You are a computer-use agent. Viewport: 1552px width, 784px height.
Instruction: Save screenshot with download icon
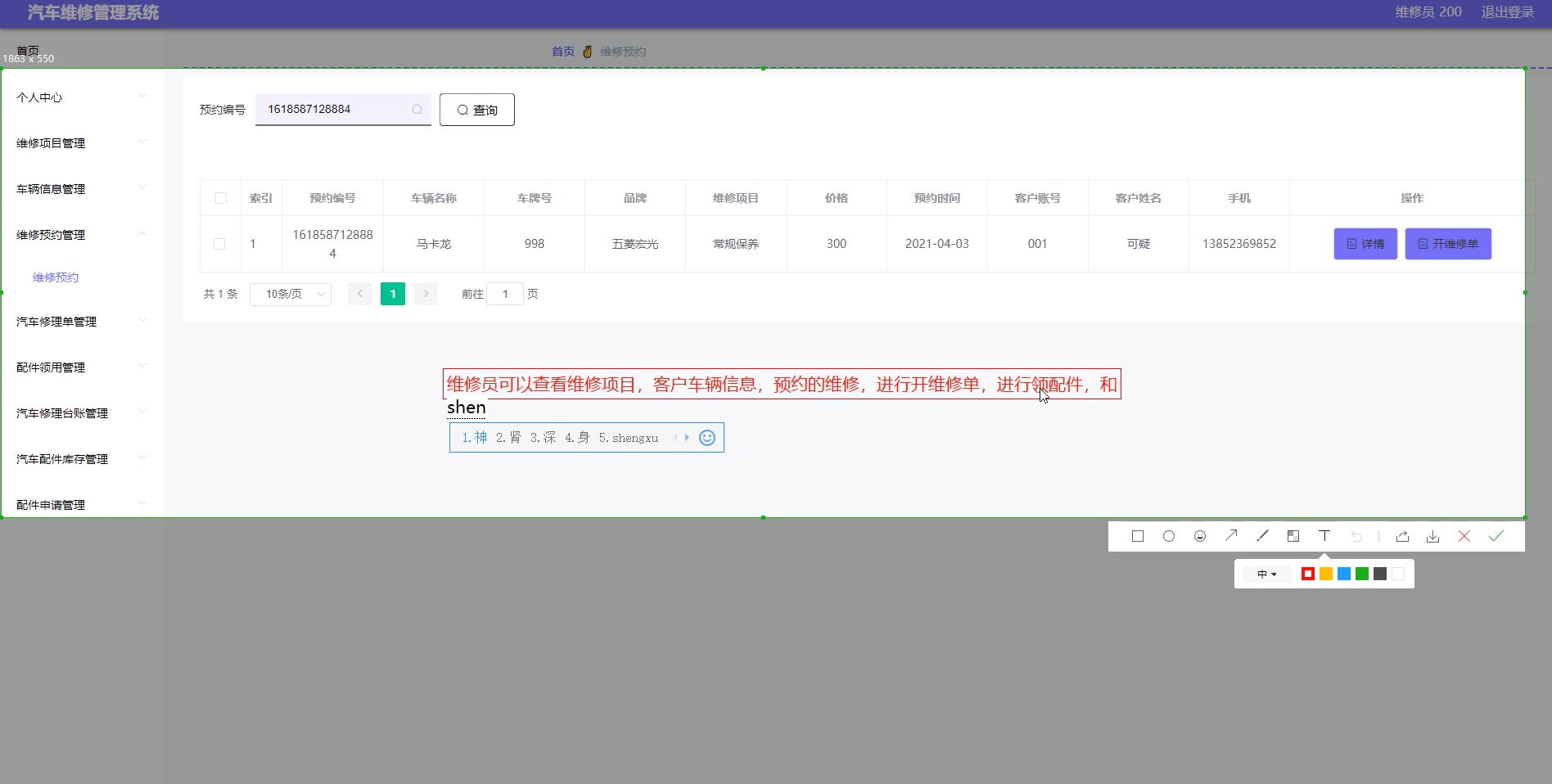point(1432,536)
